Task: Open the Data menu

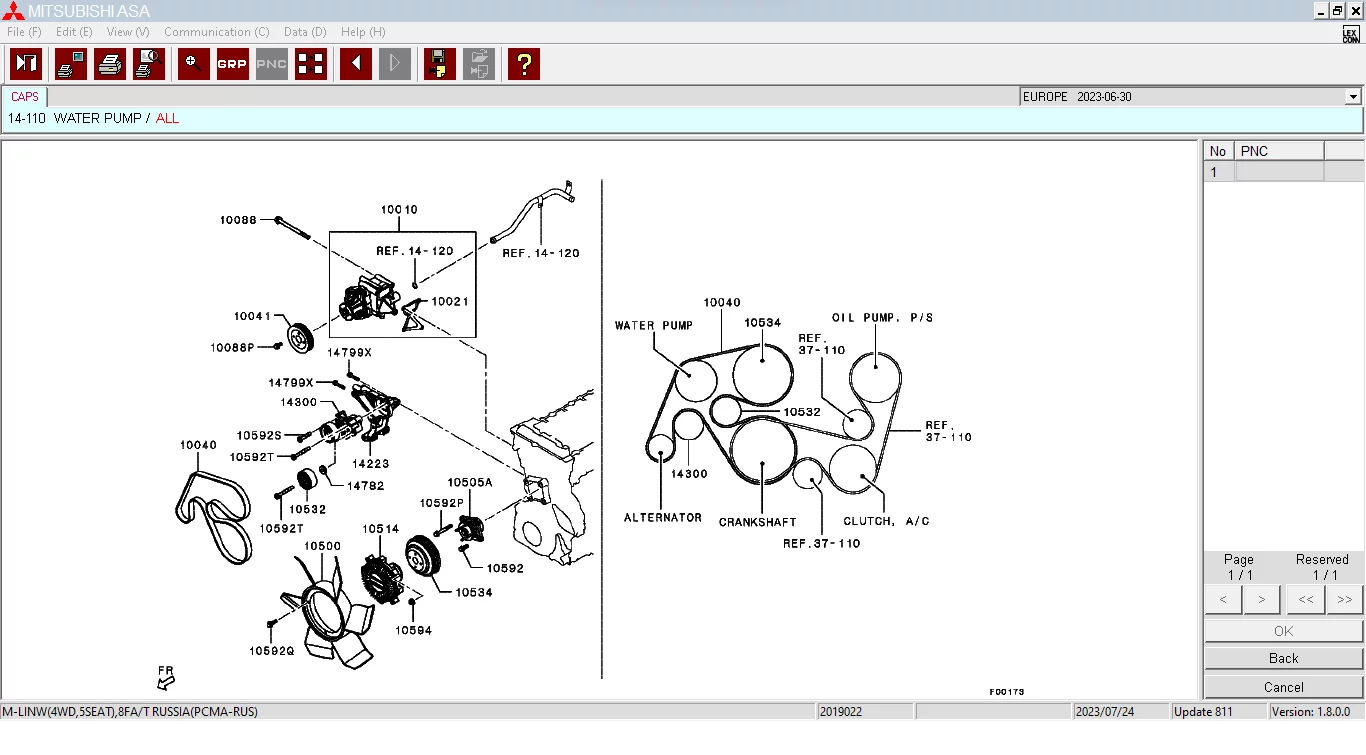Action: coord(304,31)
